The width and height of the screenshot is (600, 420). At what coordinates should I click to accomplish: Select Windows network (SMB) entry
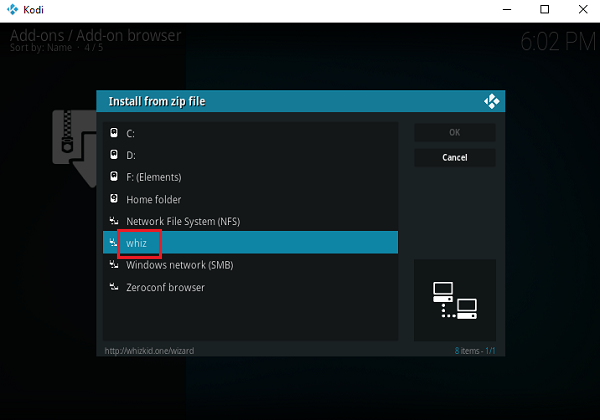pos(250,265)
